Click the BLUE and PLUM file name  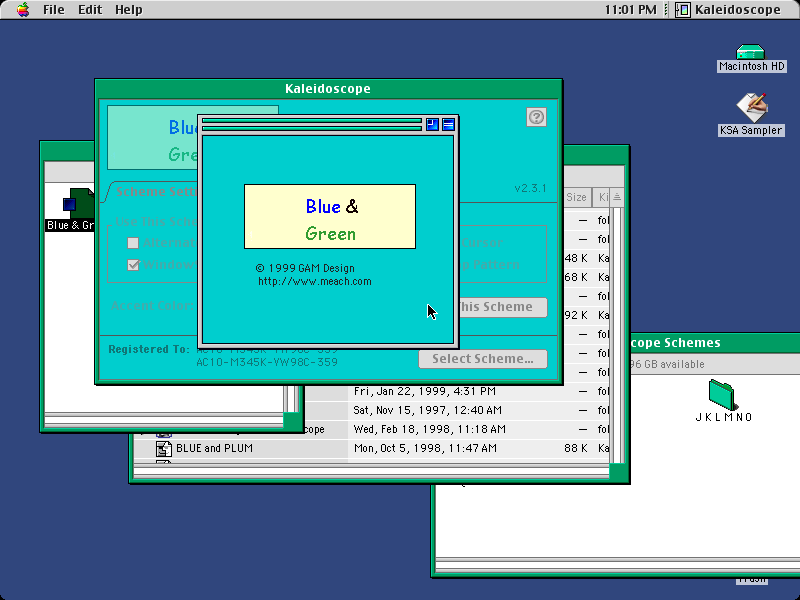tap(214, 448)
